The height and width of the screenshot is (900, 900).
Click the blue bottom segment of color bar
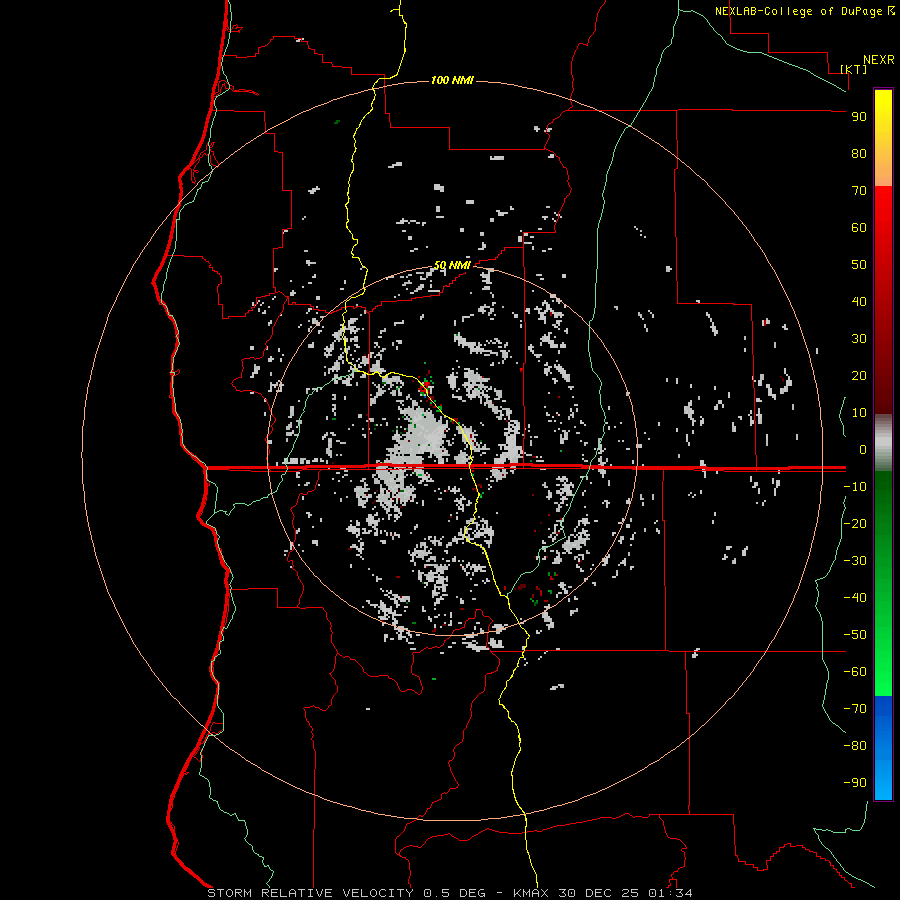(883, 748)
